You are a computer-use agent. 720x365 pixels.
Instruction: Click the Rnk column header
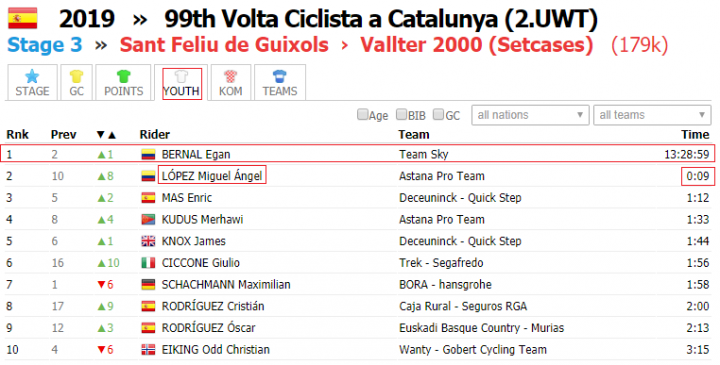click(x=17, y=135)
